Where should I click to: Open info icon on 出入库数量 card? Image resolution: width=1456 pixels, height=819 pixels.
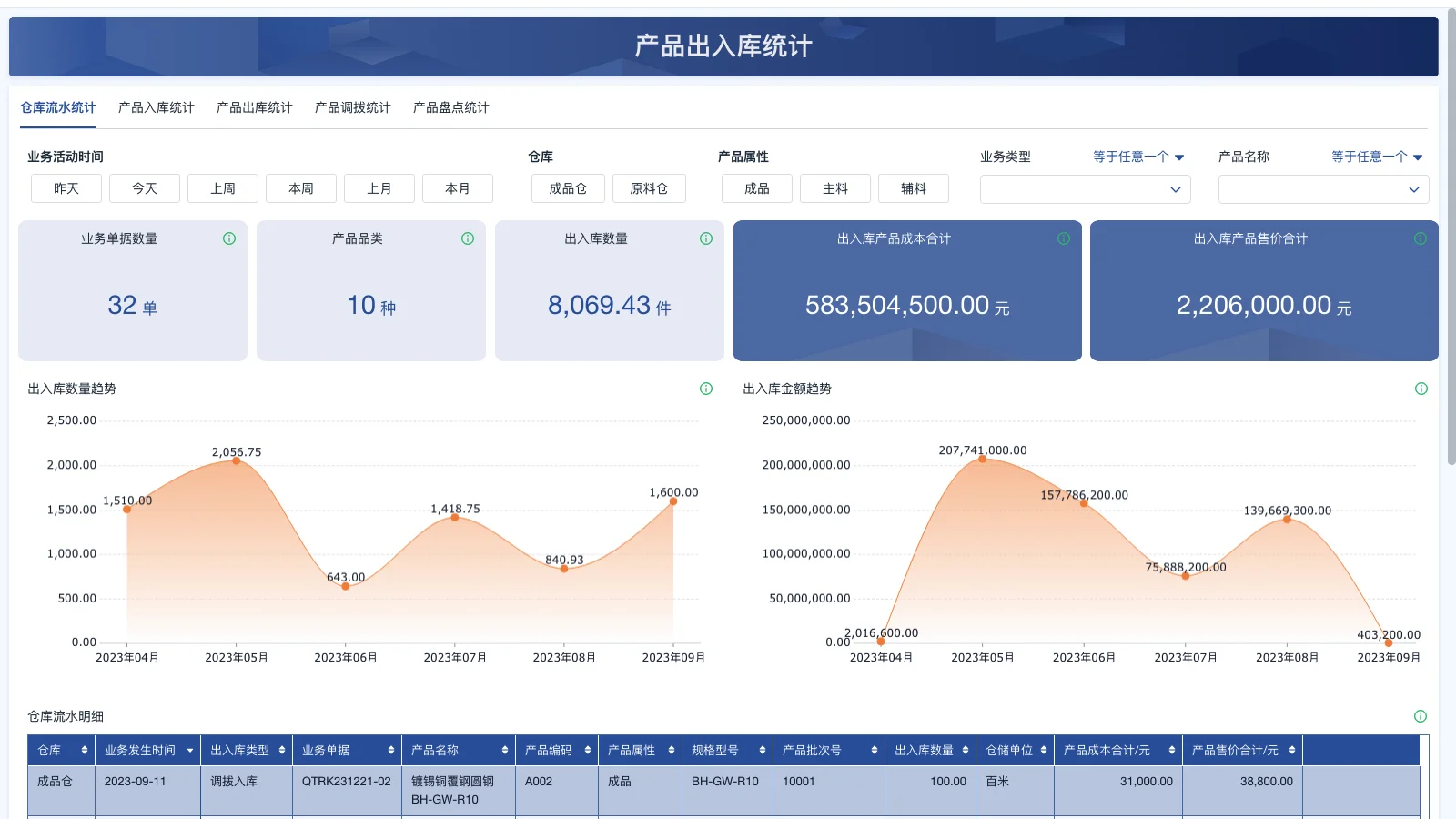pos(705,238)
